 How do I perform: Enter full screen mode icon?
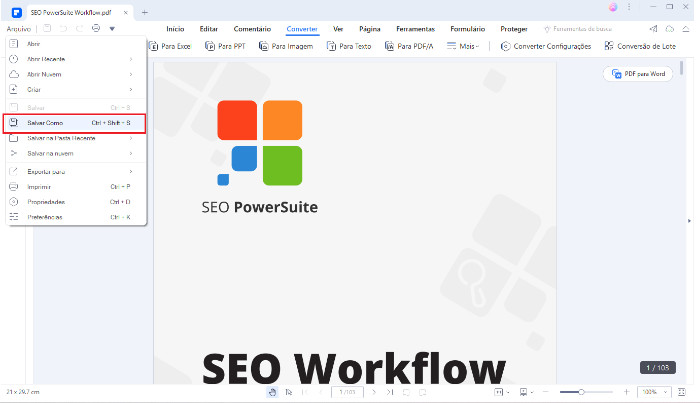point(682,392)
